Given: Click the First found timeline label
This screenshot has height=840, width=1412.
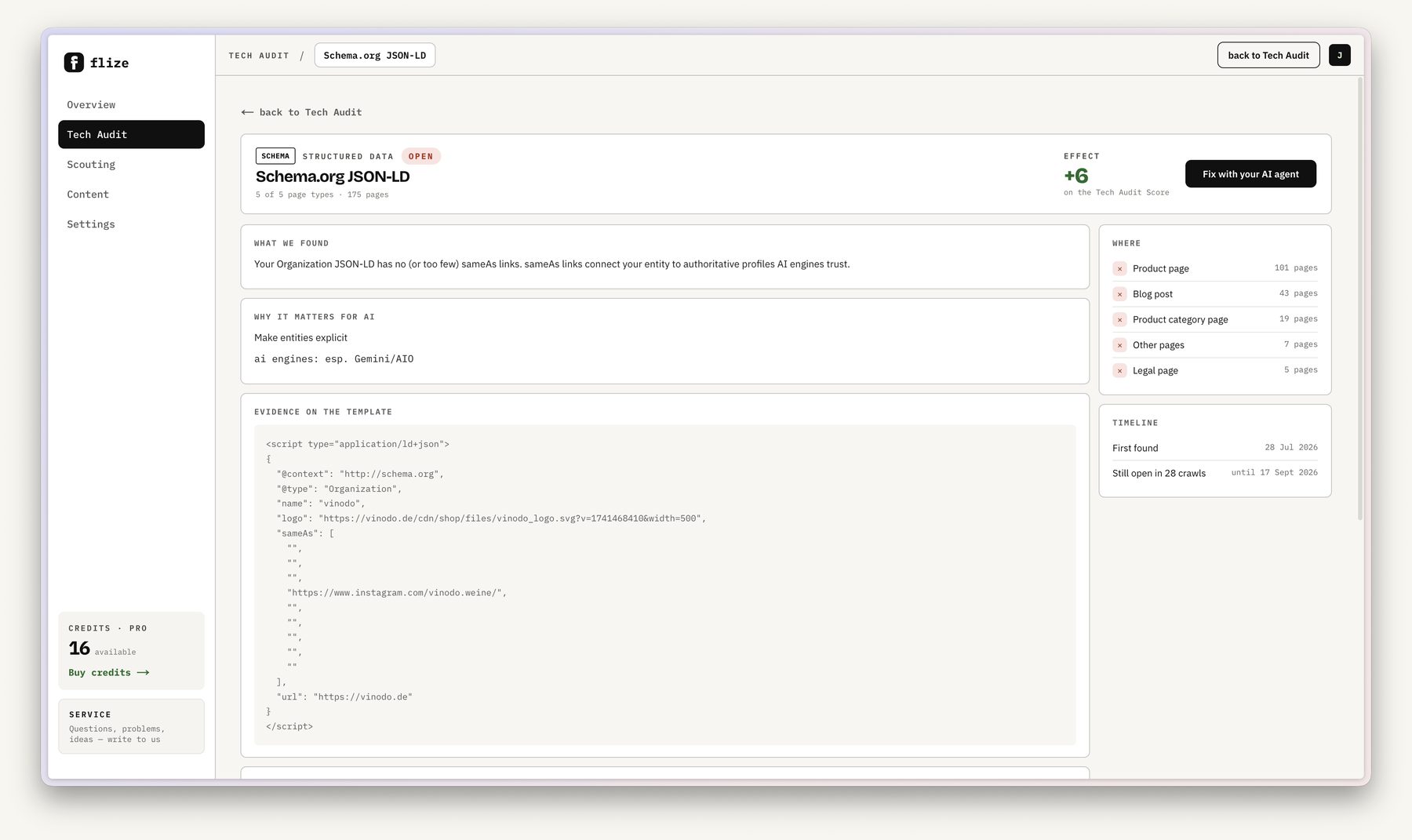Looking at the screenshot, I should [x=1135, y=449].
